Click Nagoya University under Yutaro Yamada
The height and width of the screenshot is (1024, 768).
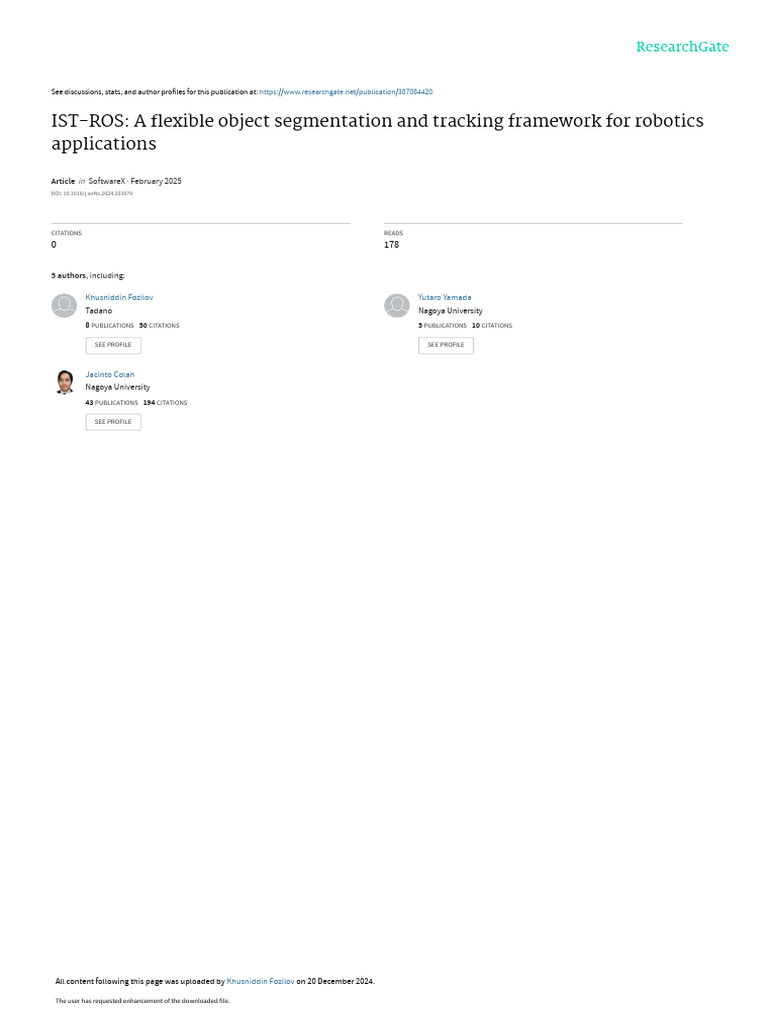[x=450, y=311]
